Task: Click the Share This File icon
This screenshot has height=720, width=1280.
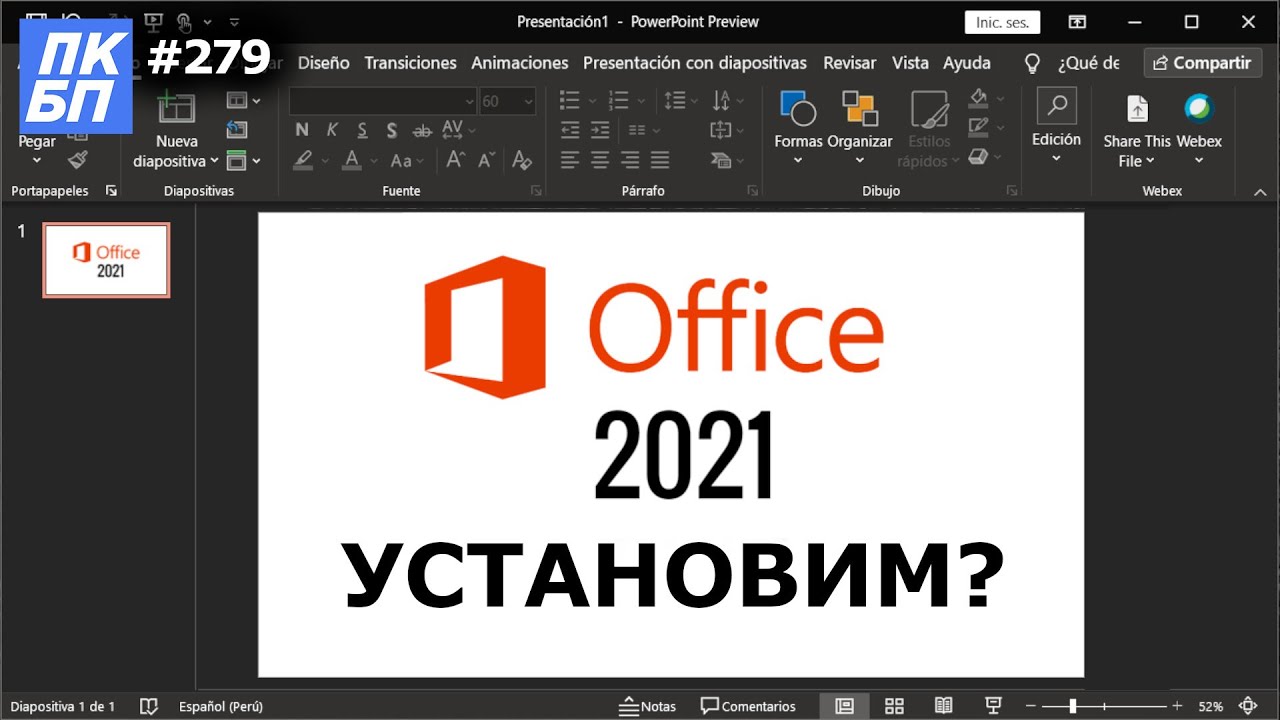Action: pos(1137,108)
